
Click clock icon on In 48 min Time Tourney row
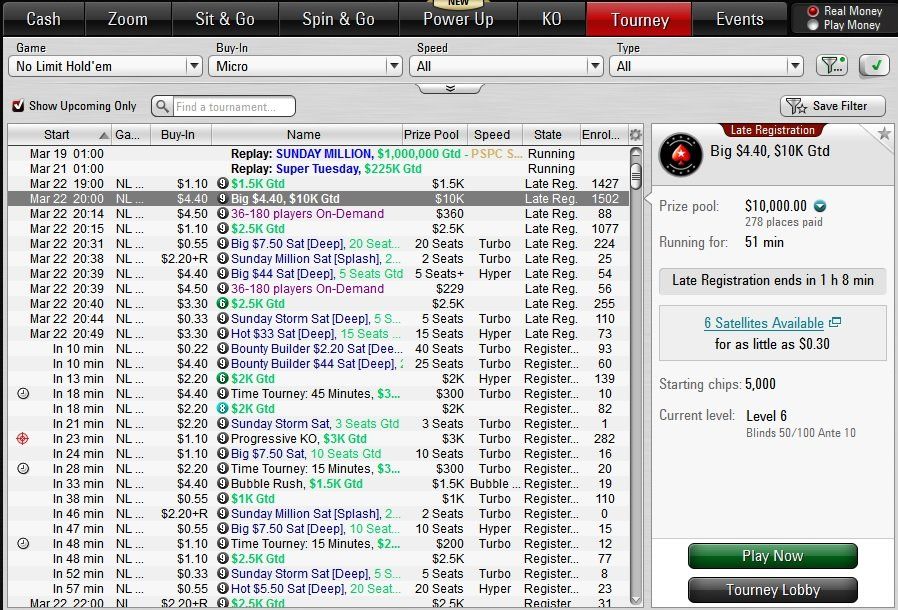coord(23,544)
